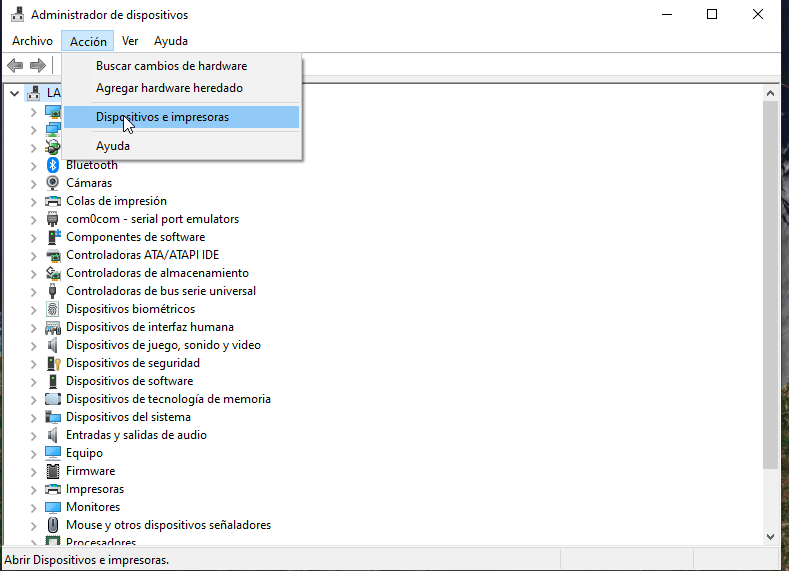Expand the Controladoras de bus serie universal node
Screen dimensions: 789x571
[x=34, y=291]
